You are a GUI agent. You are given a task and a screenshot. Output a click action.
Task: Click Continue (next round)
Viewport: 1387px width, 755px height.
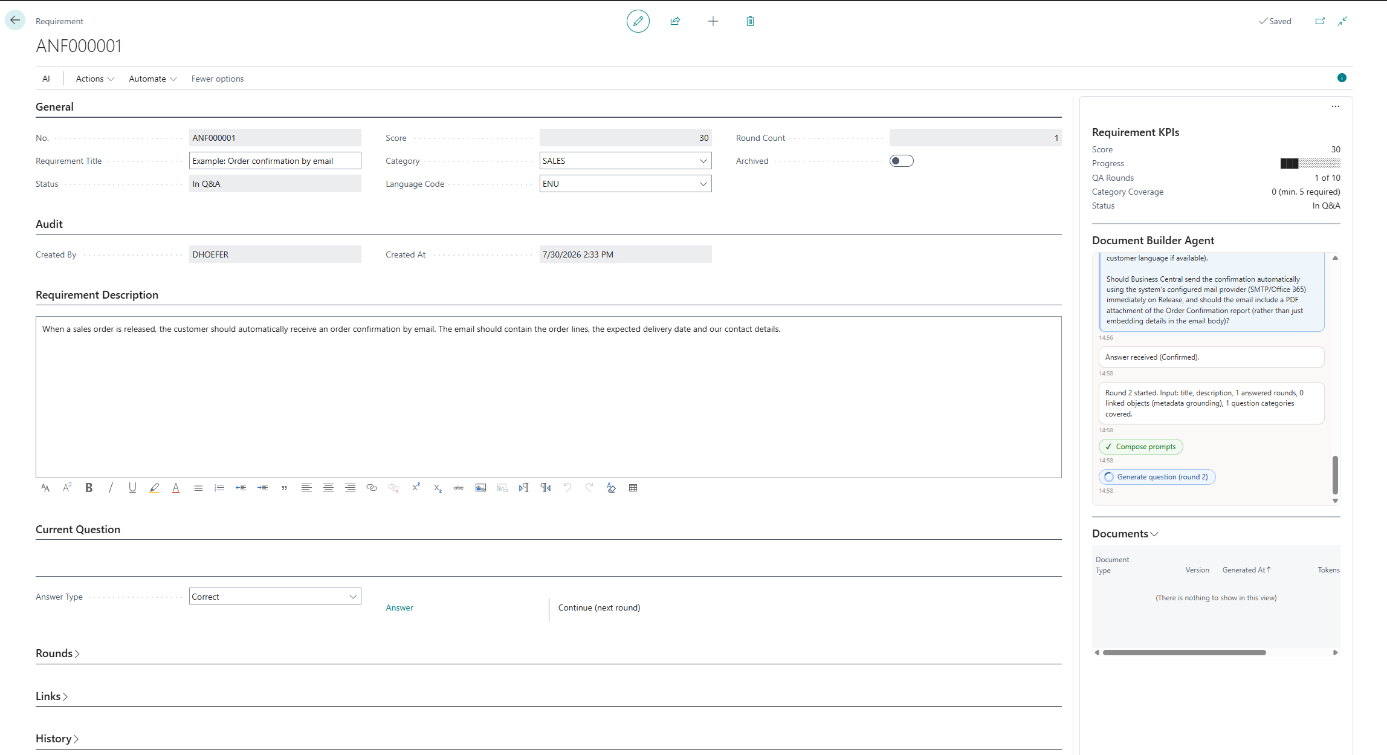click(x=599, y=608)
